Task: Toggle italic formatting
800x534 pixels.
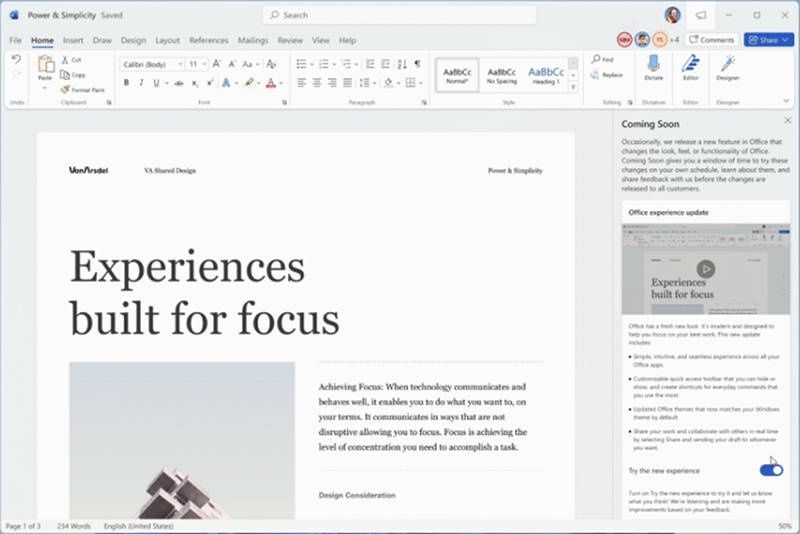Action: tap(141, 83)
